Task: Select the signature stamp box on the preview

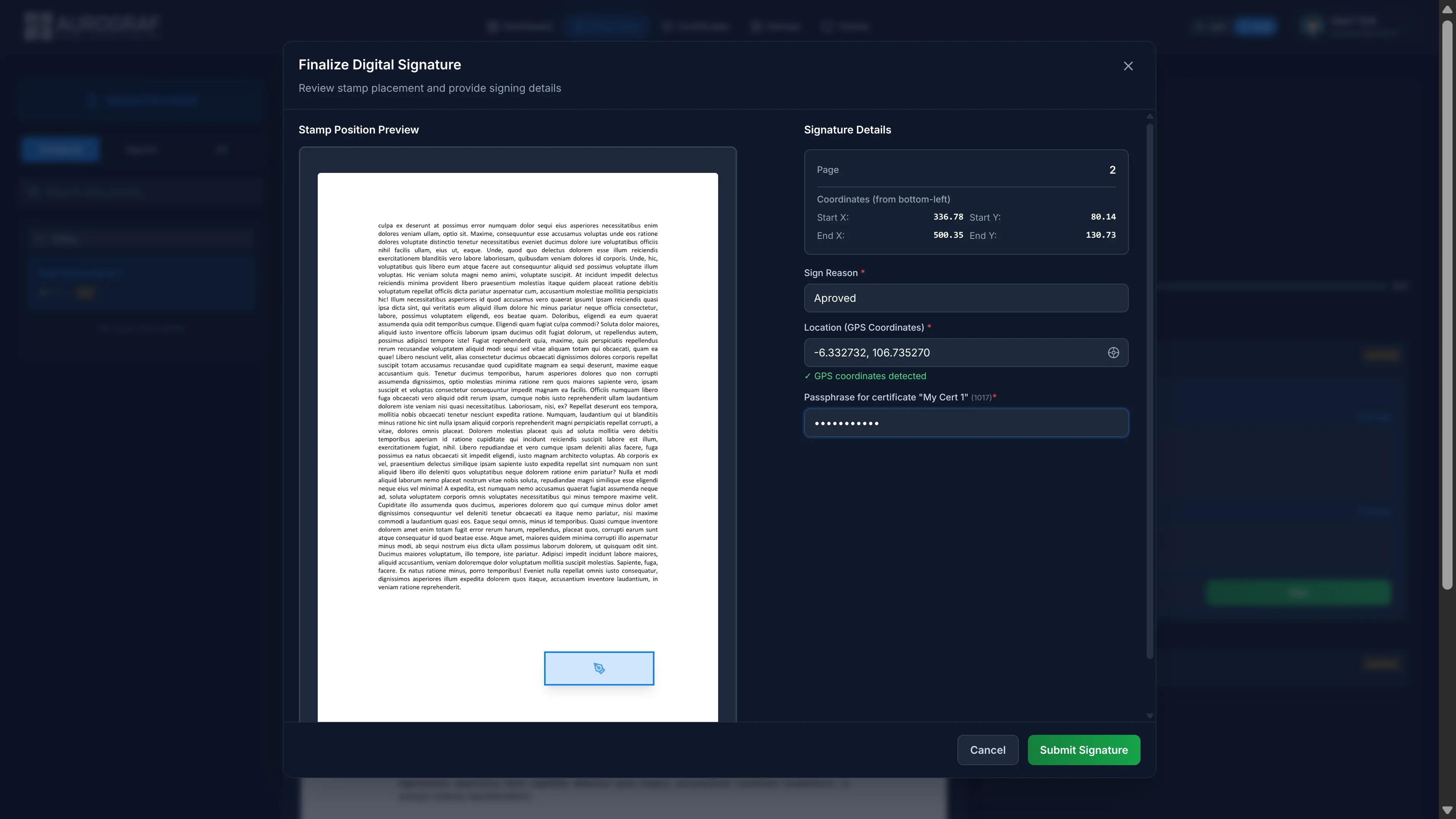Action: [599, 668]
